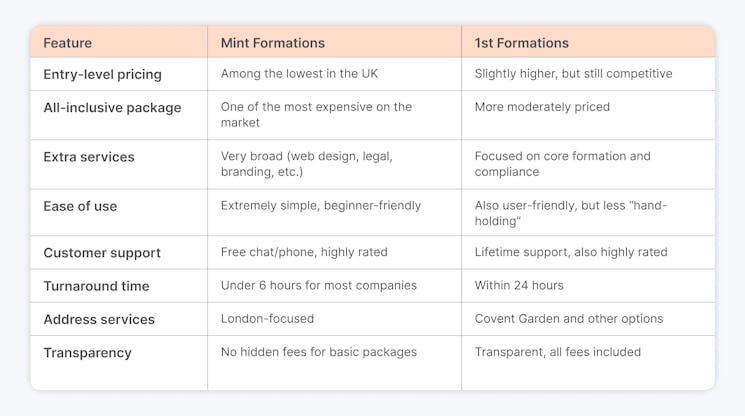Click the Entry-level pricing row label
Viewport: 745px width, 416px height.
(103, 75)
